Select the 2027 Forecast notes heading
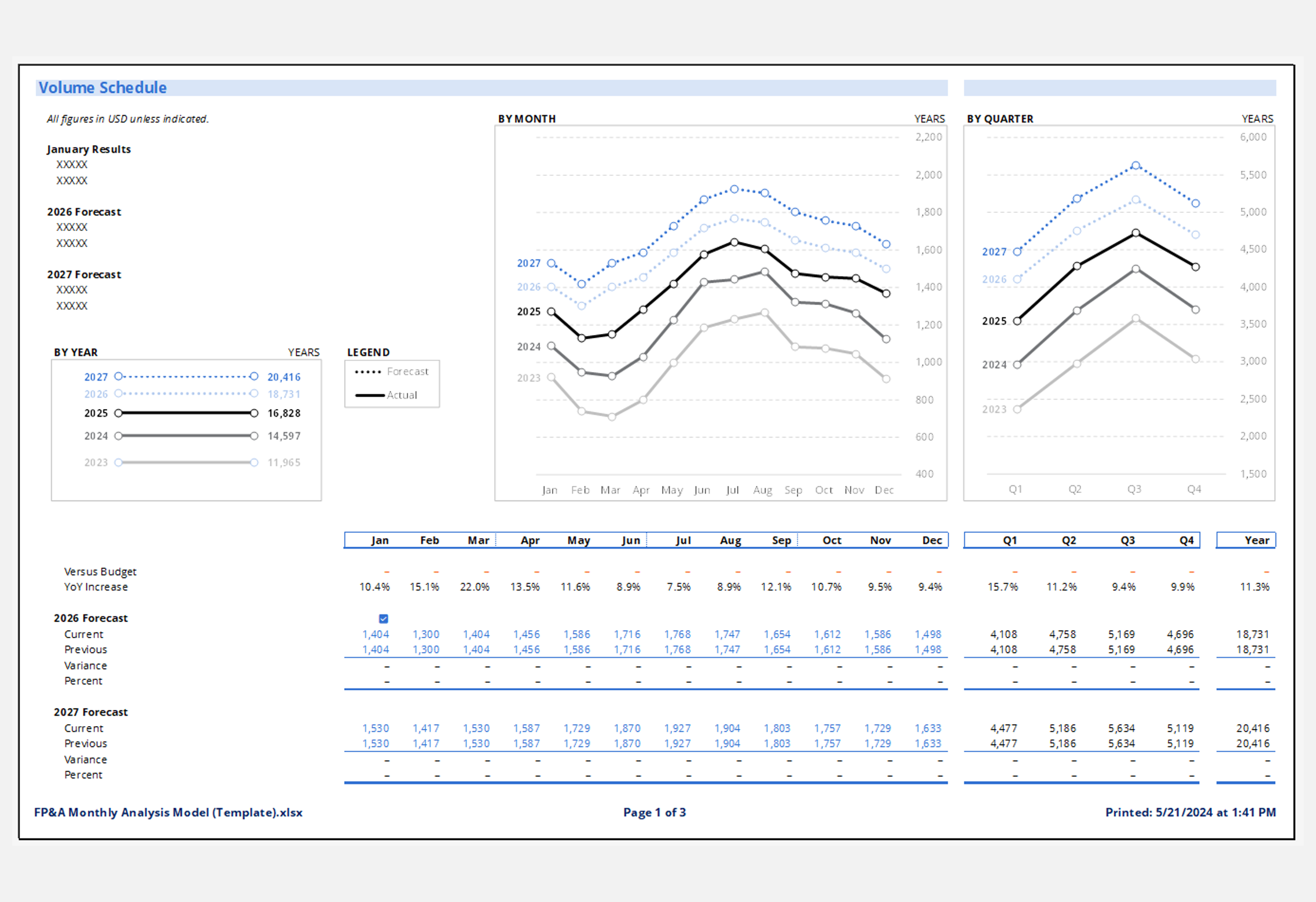The image size is (1316, 902). [x=84, y=274]
